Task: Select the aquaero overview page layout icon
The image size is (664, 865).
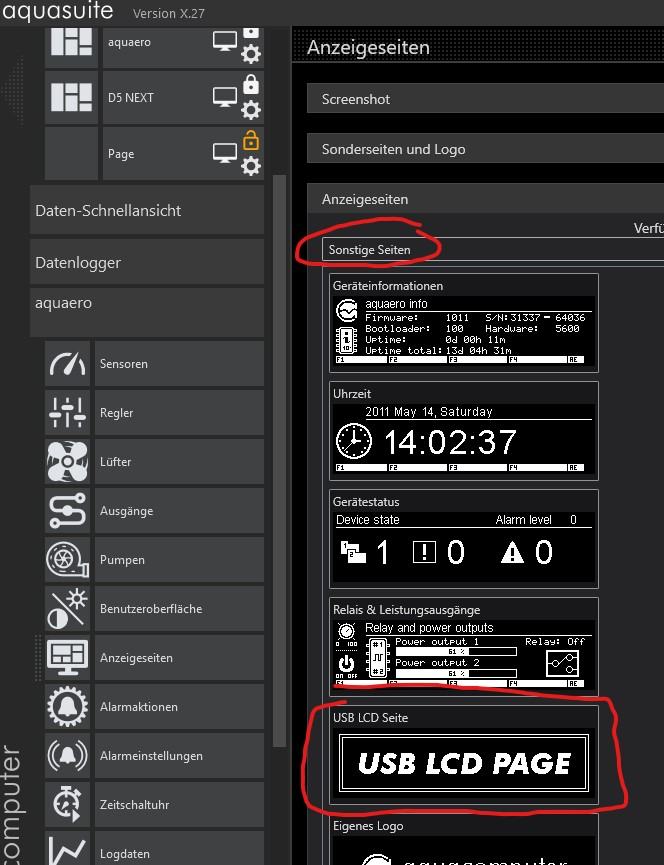Action: coord(71,43)
